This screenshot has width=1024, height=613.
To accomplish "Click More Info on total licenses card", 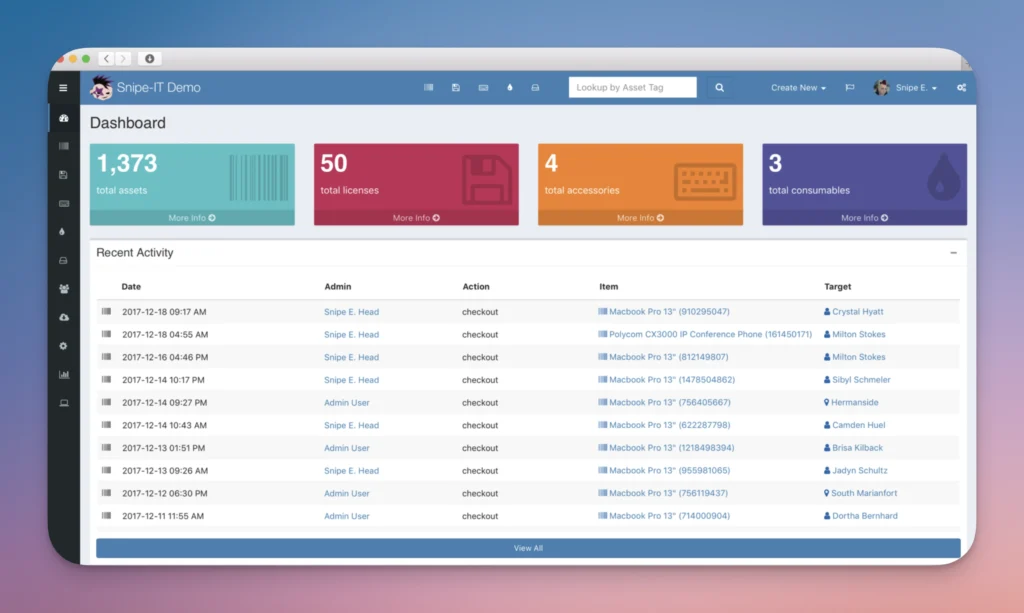I will coord(416,218).
